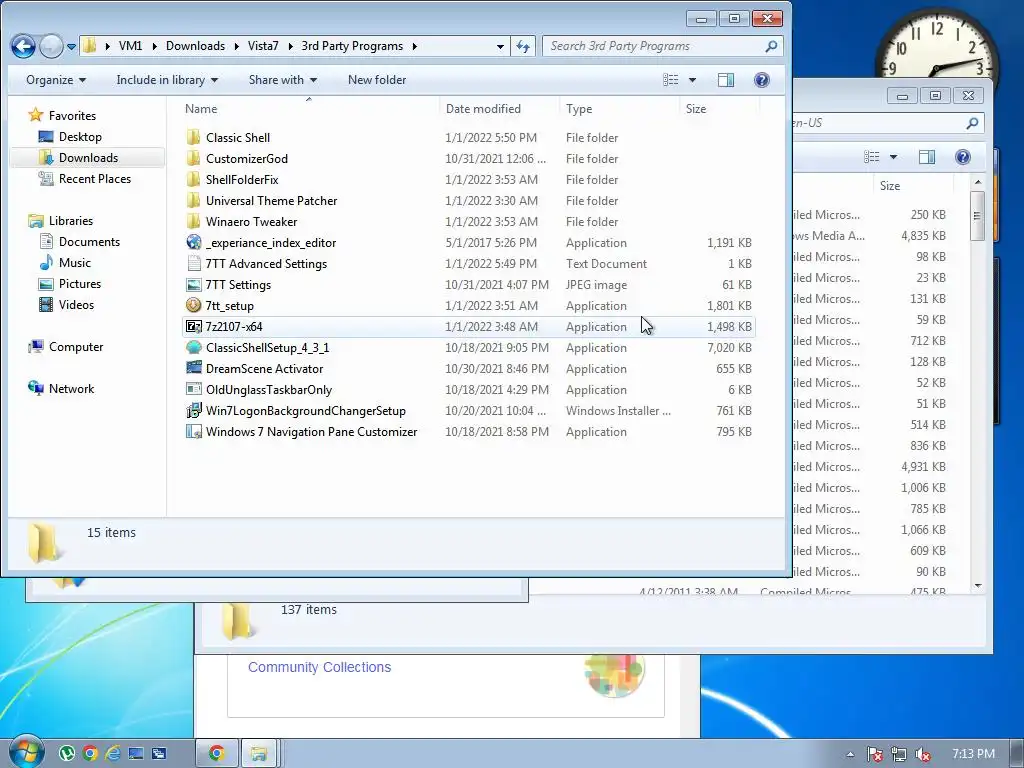Screen dimensions: 1024x768
Task: Click the Forward navigation arrow button
Action: (51, 46)
